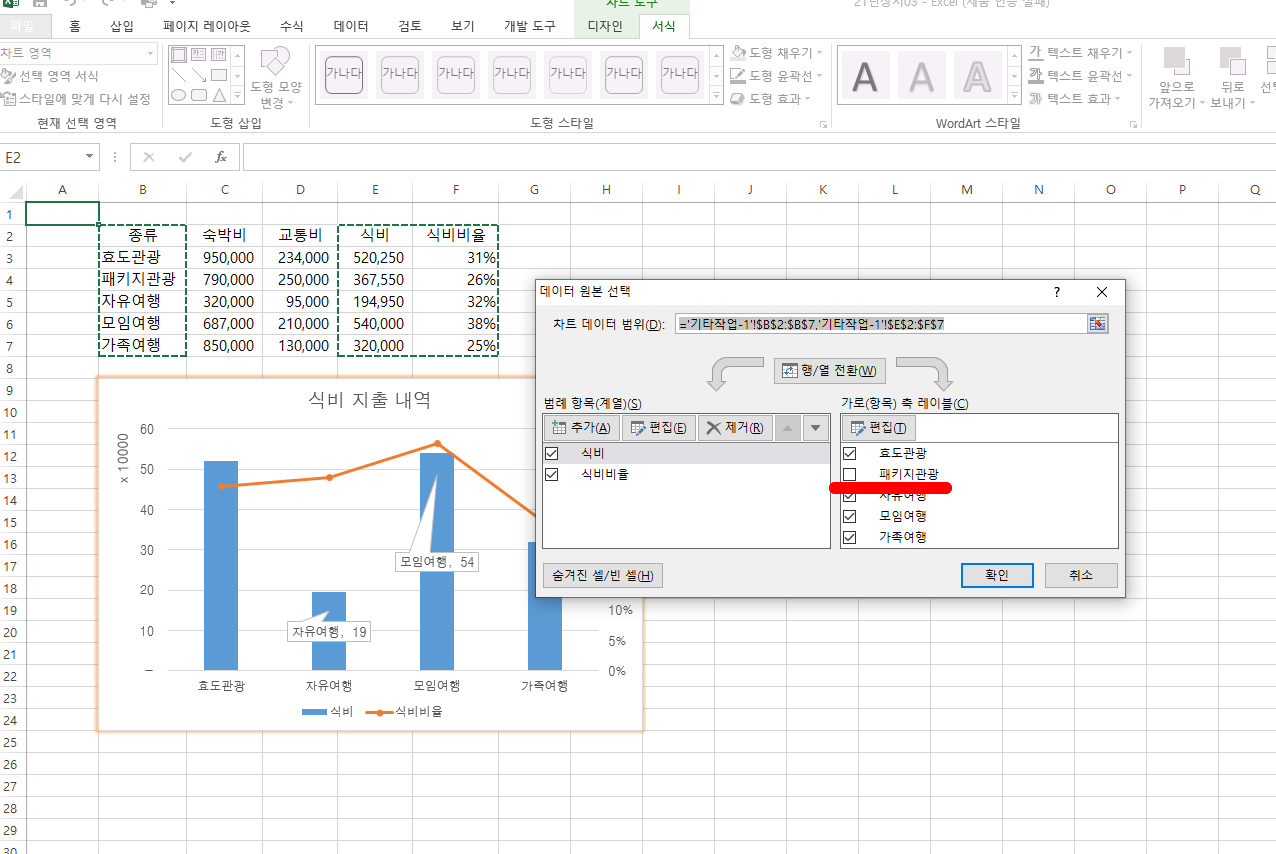
Task: Open the 데이터 ribbon tab
Action: pos(351,26)
